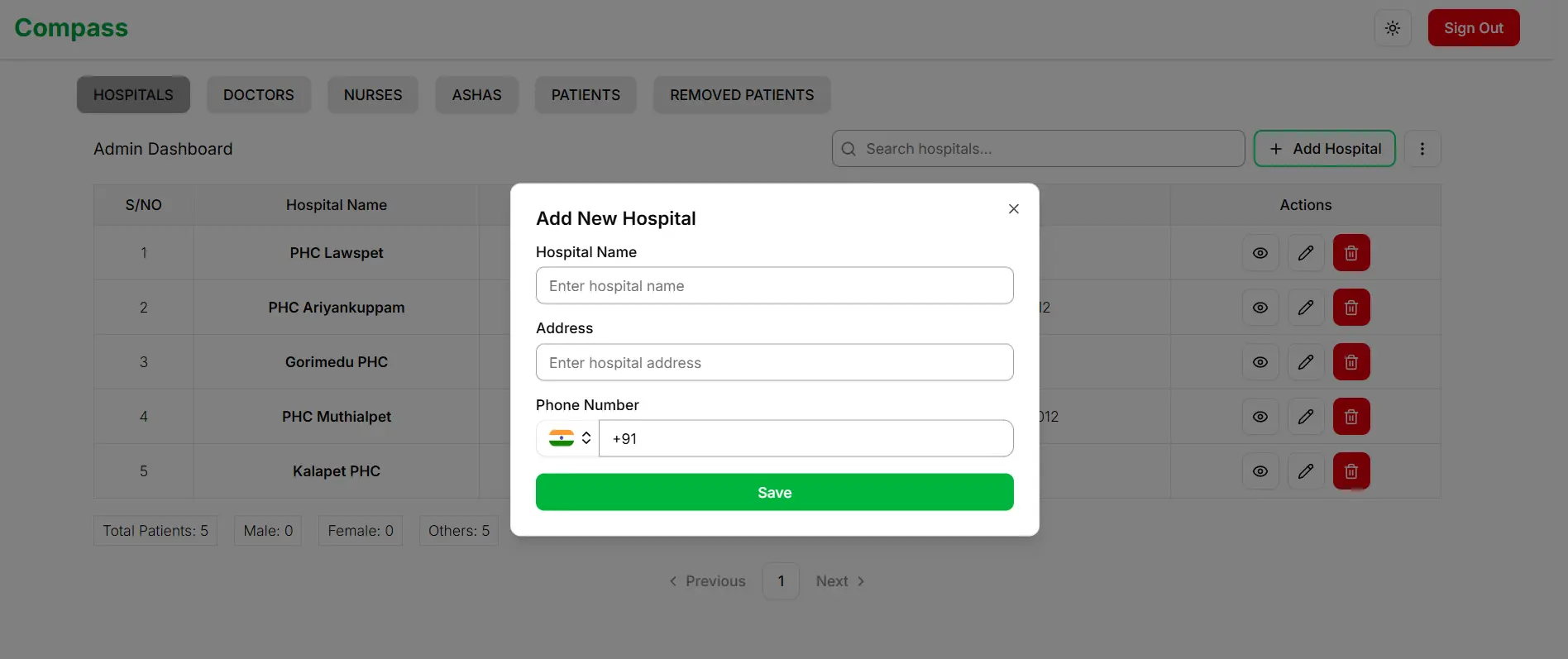The image size is (1568, 659).
Task: Click the green Save button
Action: click(x=775, y=492)
